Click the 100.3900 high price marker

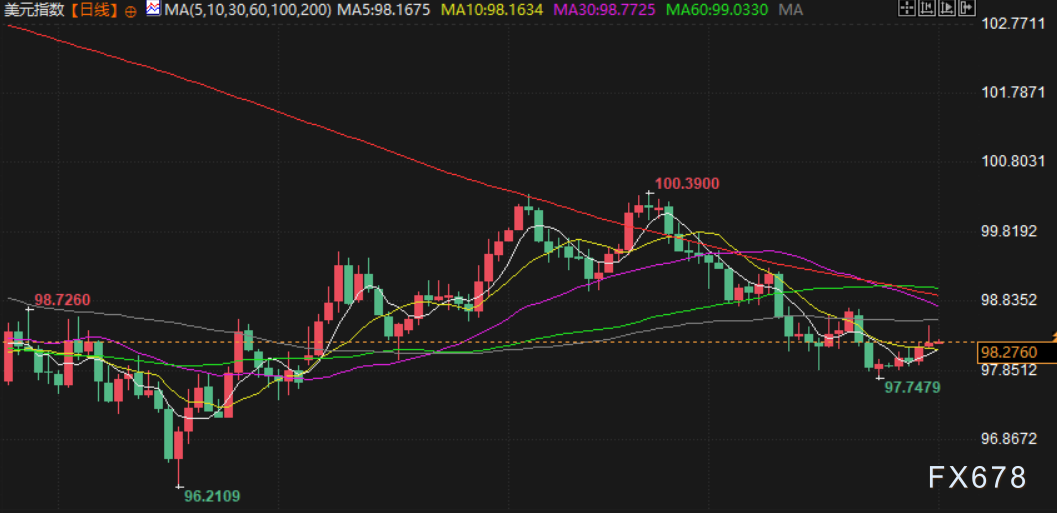pos(686,184)
